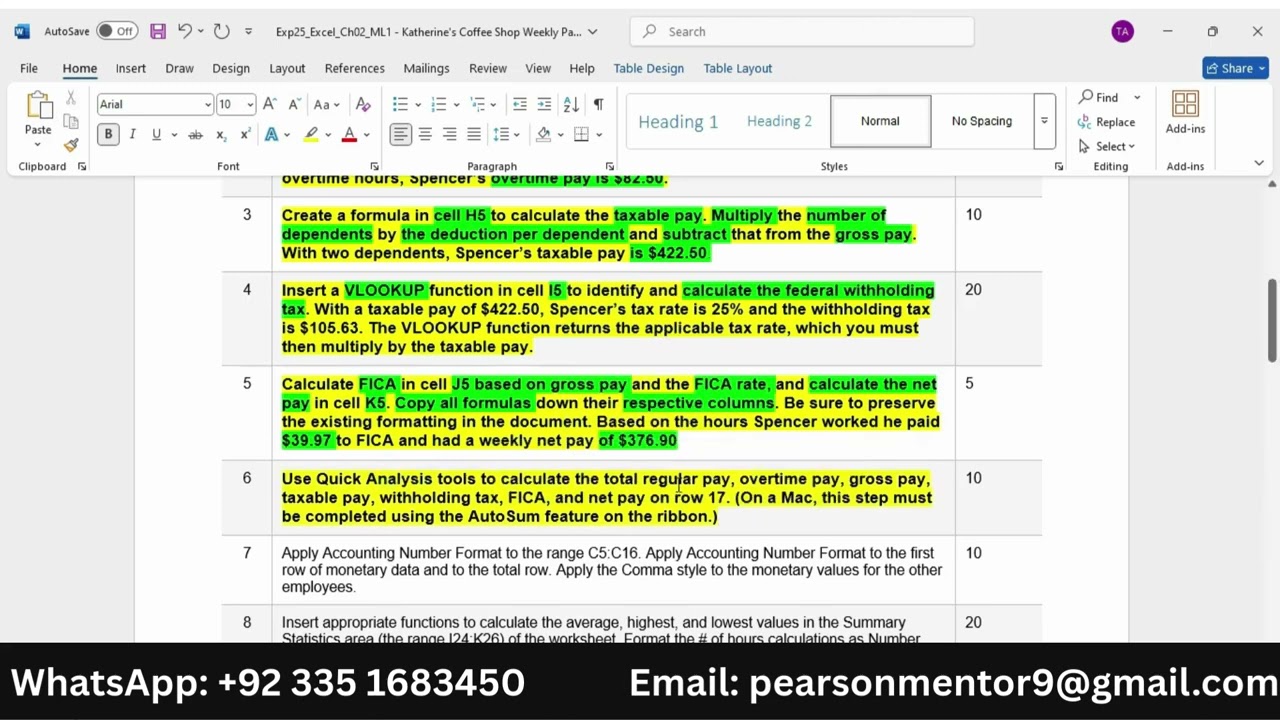Switch to the Layout tab

287,68
